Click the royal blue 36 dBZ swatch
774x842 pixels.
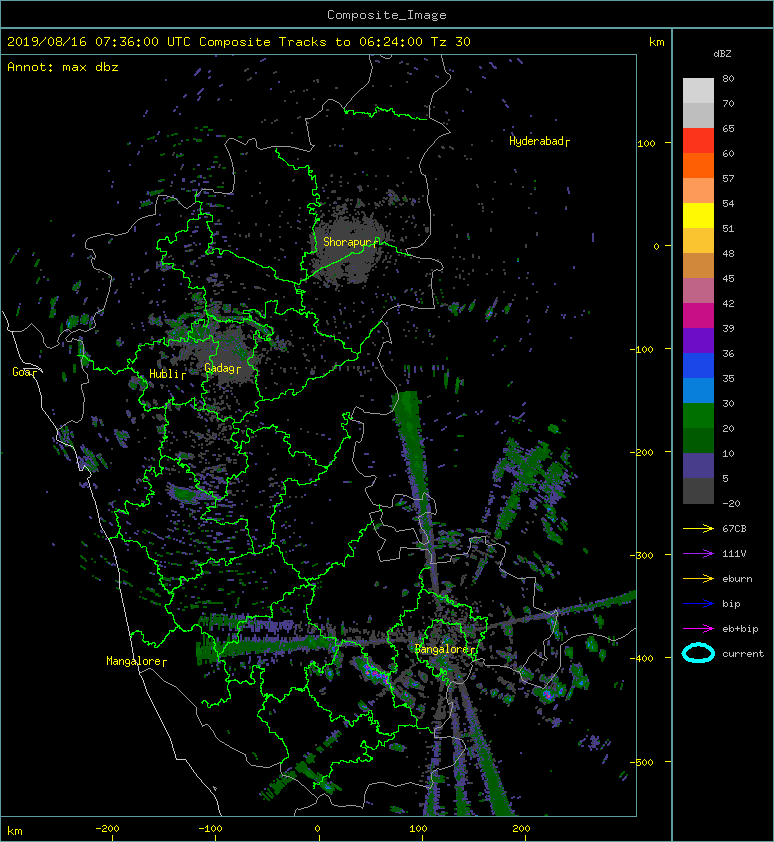coord(698,365)
